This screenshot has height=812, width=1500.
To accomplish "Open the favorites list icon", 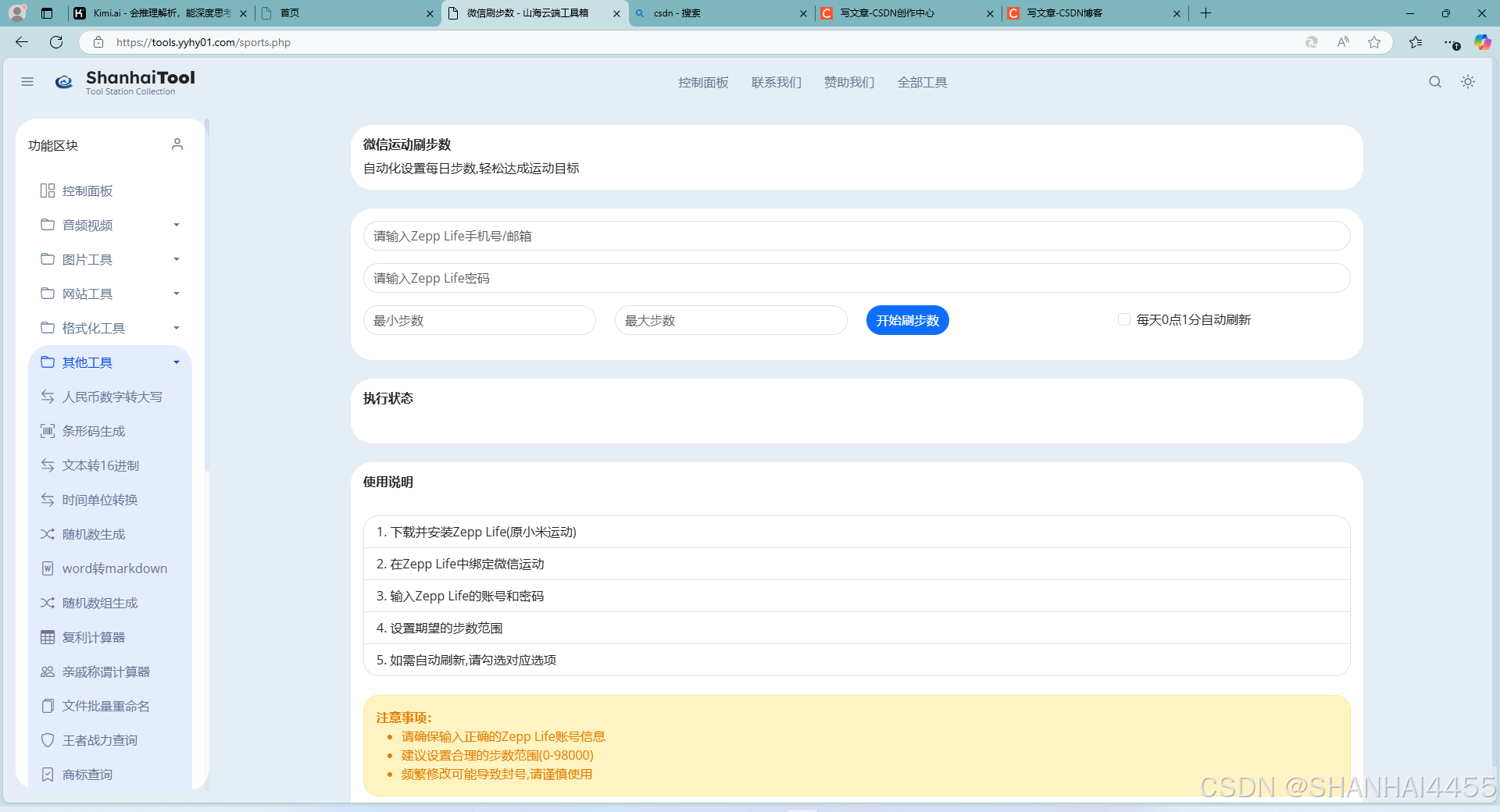I will coord(1416,42).
